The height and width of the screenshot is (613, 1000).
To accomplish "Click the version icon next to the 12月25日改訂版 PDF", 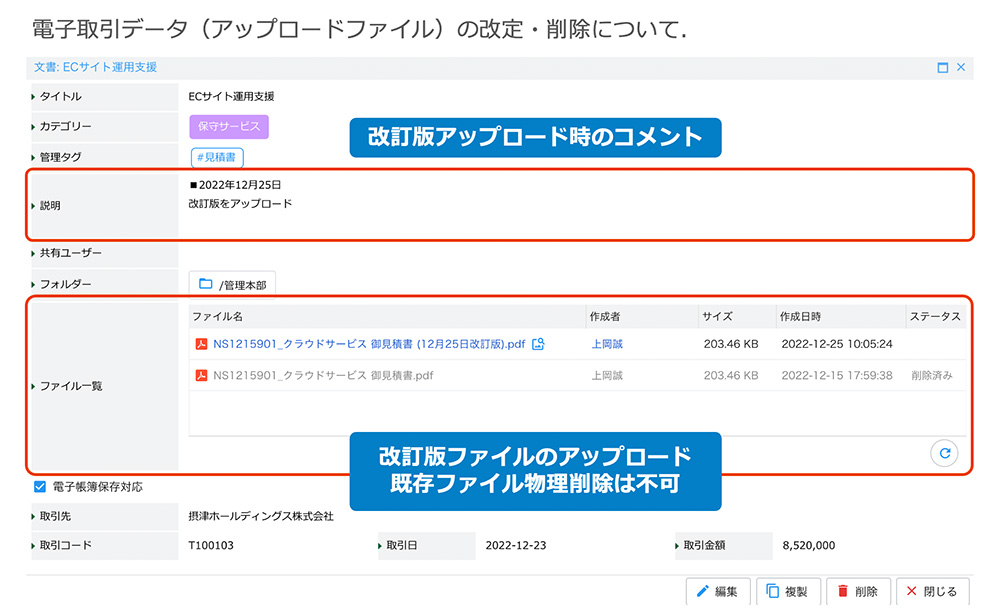I will 538,344.
